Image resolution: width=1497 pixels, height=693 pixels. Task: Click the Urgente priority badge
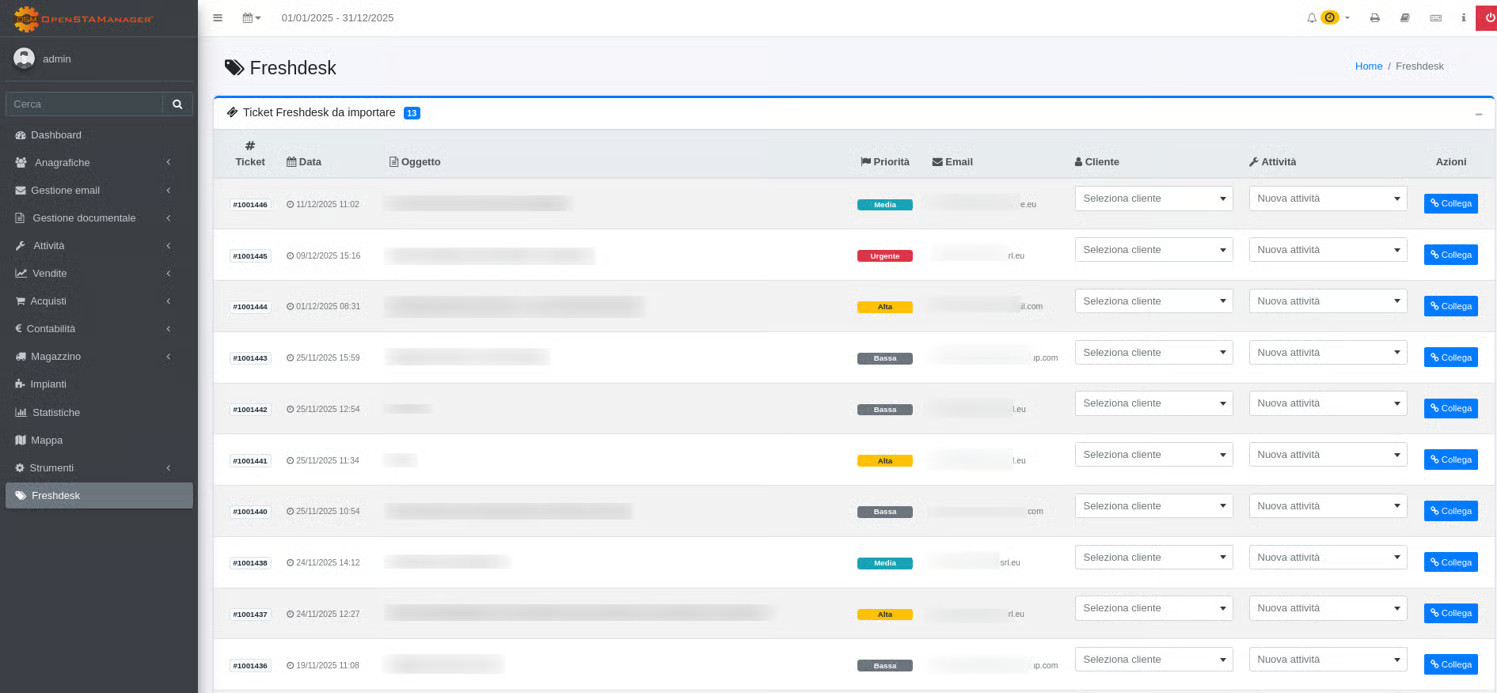pos(884,256)
